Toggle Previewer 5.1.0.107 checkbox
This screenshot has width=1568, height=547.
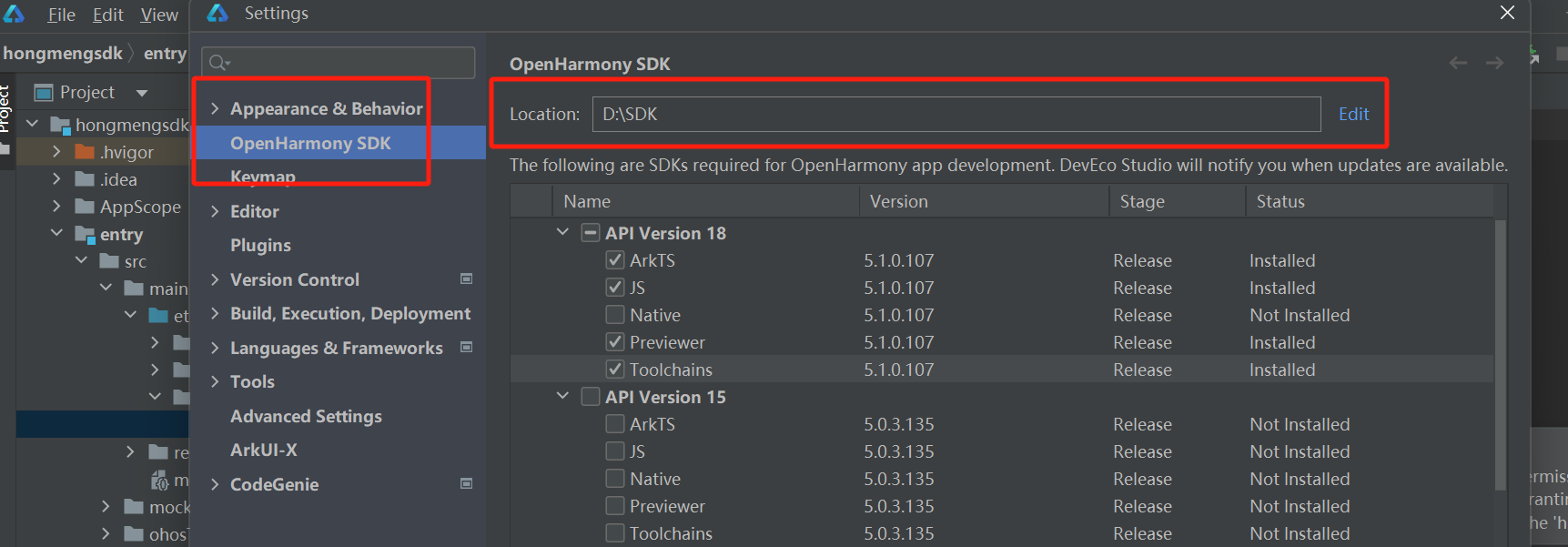point(615,342)
